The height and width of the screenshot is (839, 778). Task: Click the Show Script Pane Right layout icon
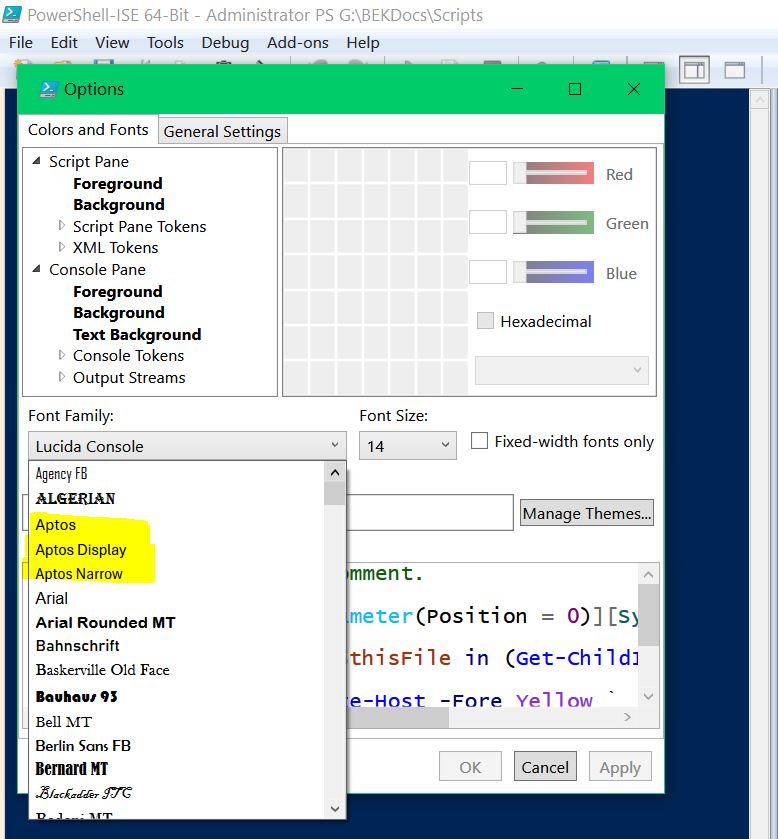[694, 69]
